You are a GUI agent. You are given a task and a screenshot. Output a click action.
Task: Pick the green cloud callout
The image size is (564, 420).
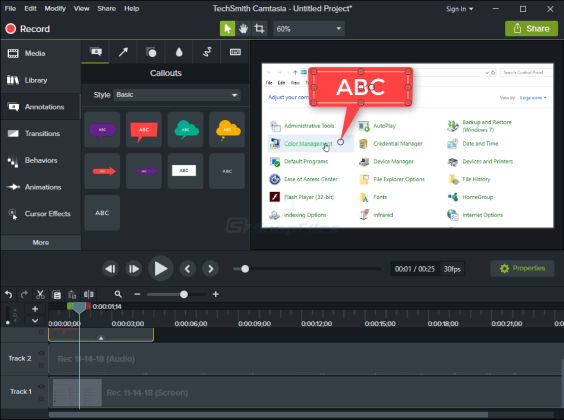[186, 129]
